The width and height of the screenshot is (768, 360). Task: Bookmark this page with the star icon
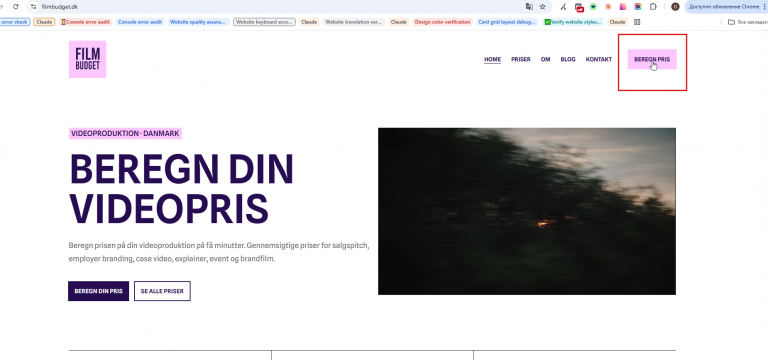coord(542,7)
